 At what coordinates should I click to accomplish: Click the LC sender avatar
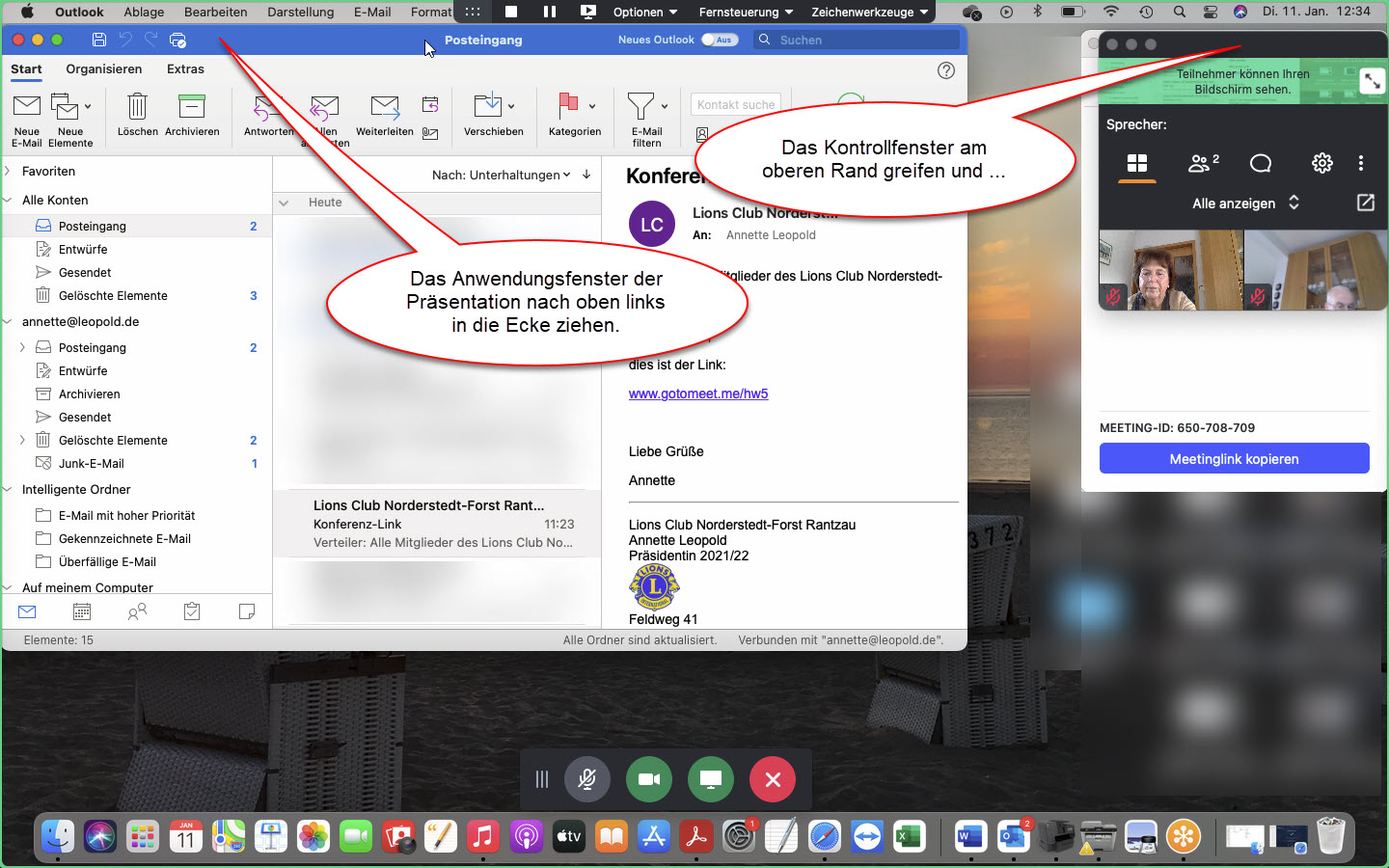tap(652, 225)
